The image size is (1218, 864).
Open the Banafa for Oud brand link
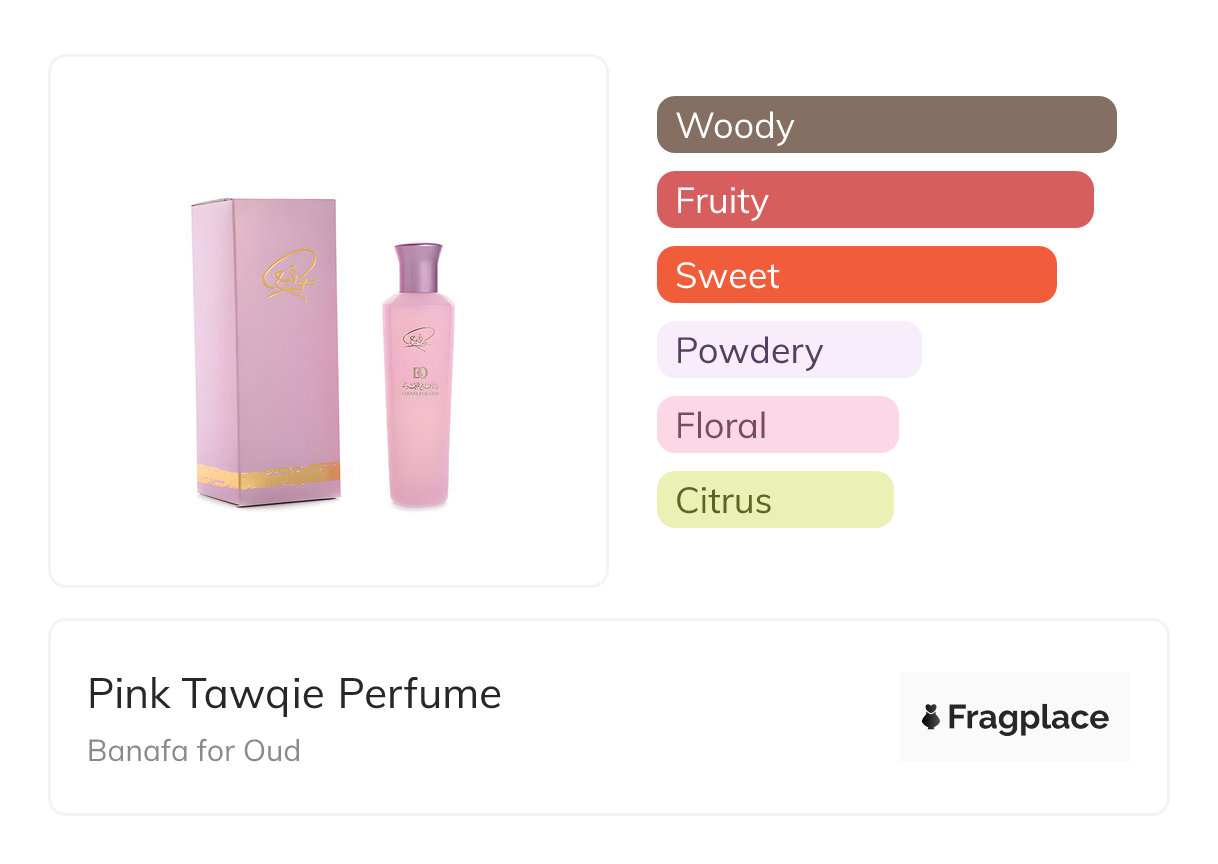(194, 750)
